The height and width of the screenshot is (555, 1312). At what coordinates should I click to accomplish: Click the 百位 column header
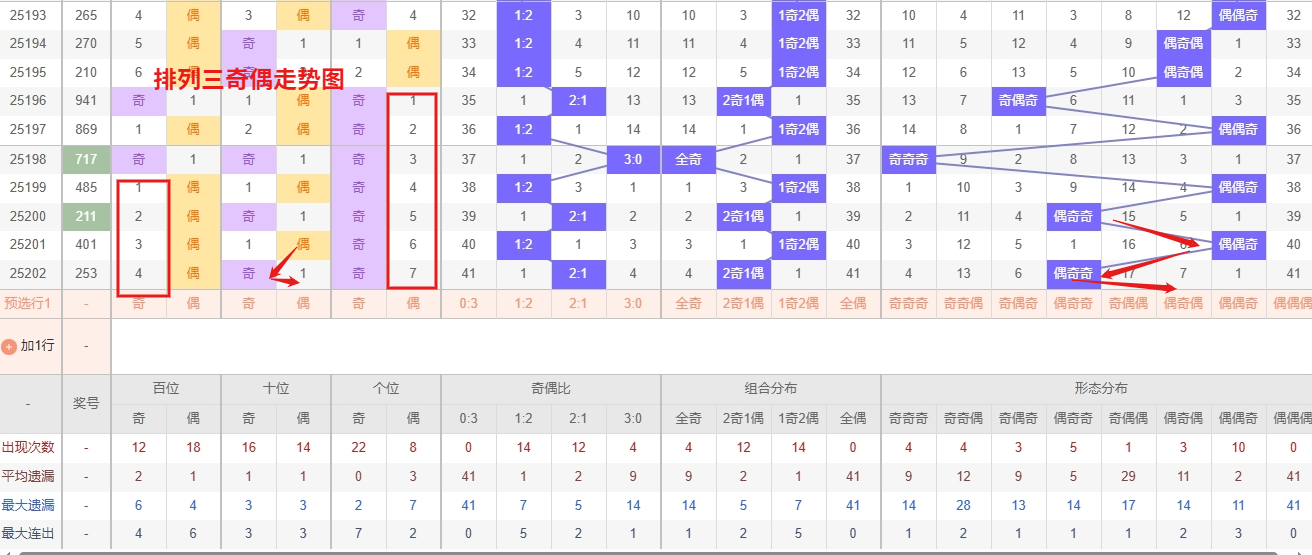(x=165, y=389)
